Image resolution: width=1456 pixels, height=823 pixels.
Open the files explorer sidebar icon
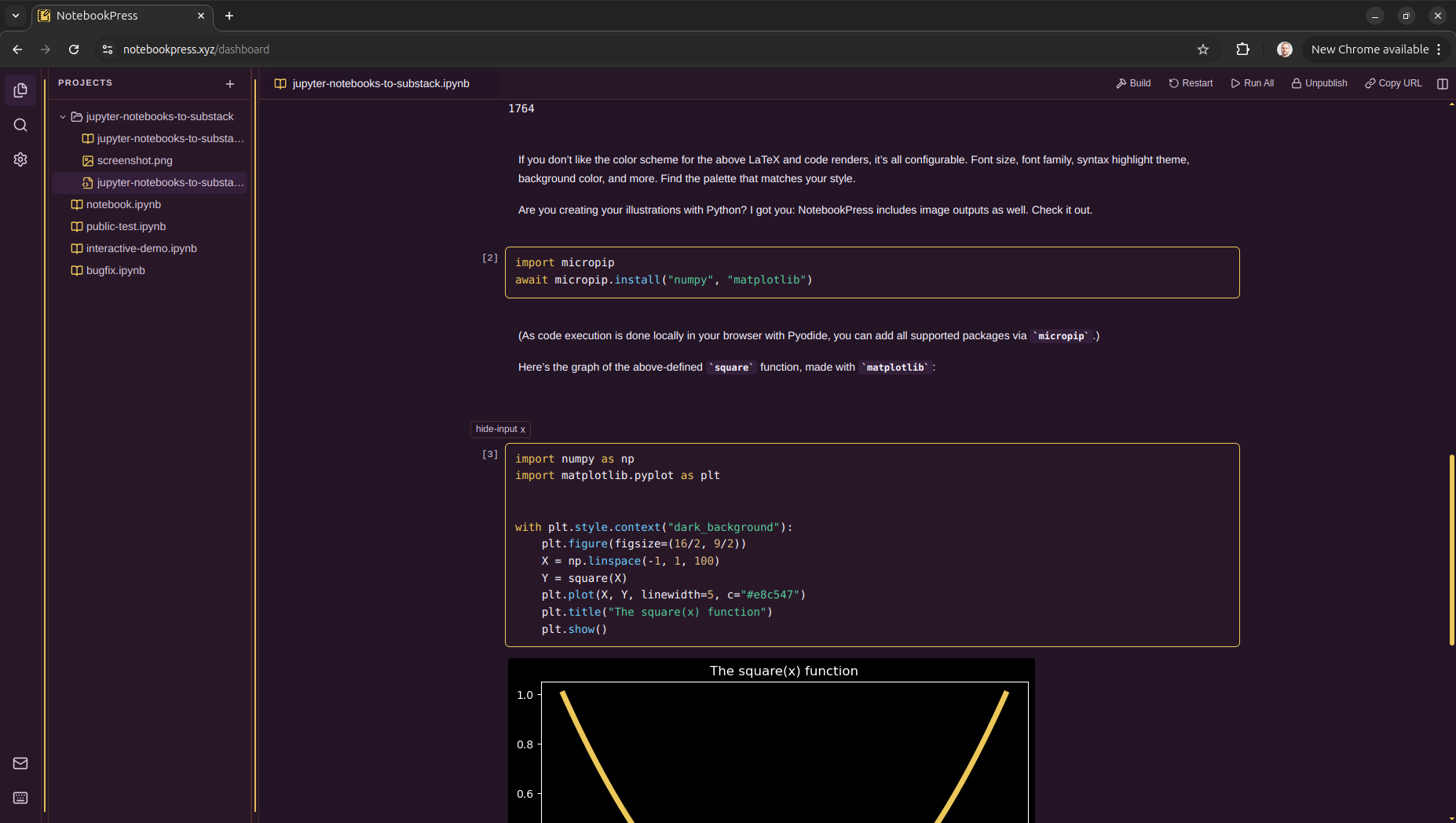[x=20, y=90]
